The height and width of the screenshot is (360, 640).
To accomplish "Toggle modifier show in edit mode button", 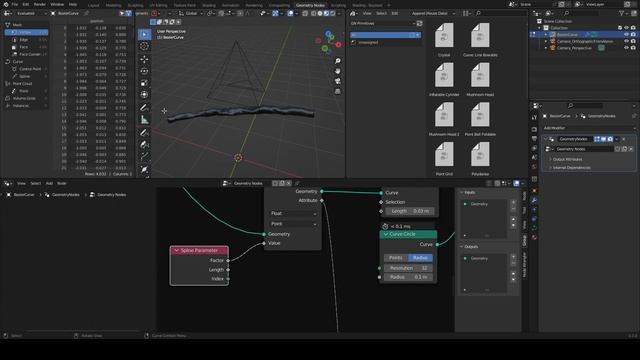I will click(x=597, y=139).
